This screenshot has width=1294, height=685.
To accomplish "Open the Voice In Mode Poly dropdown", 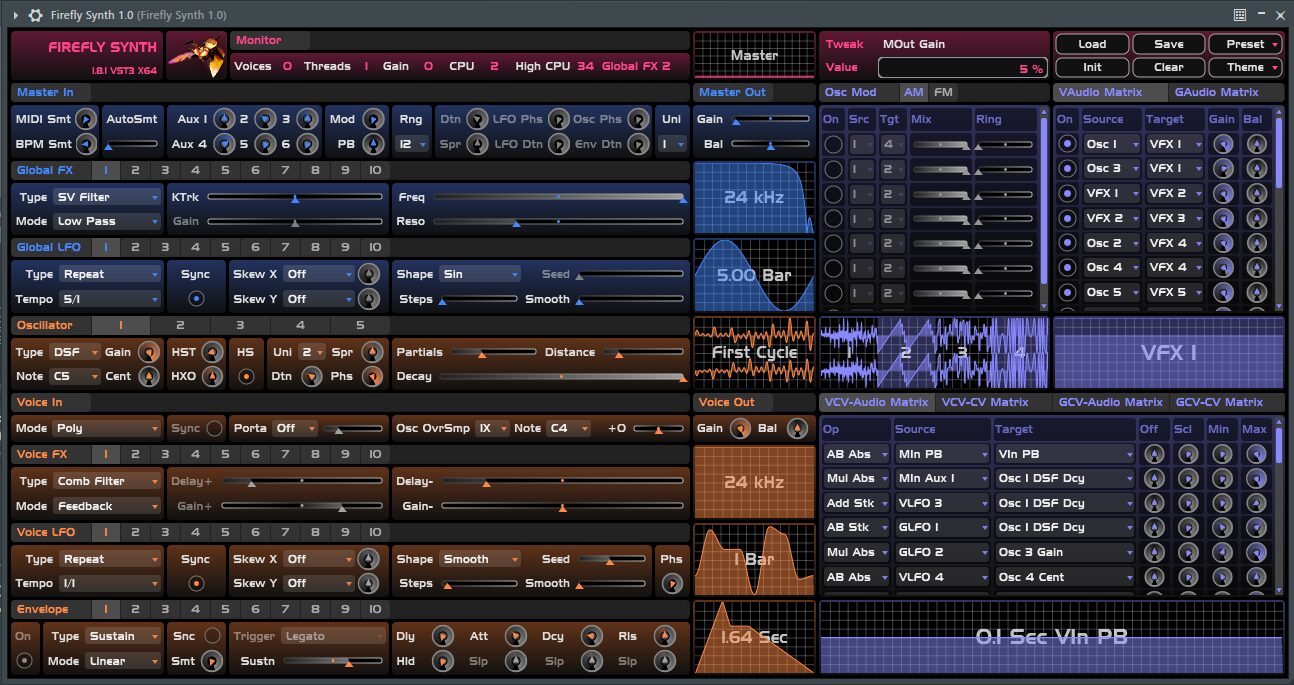I will (107, 428).
